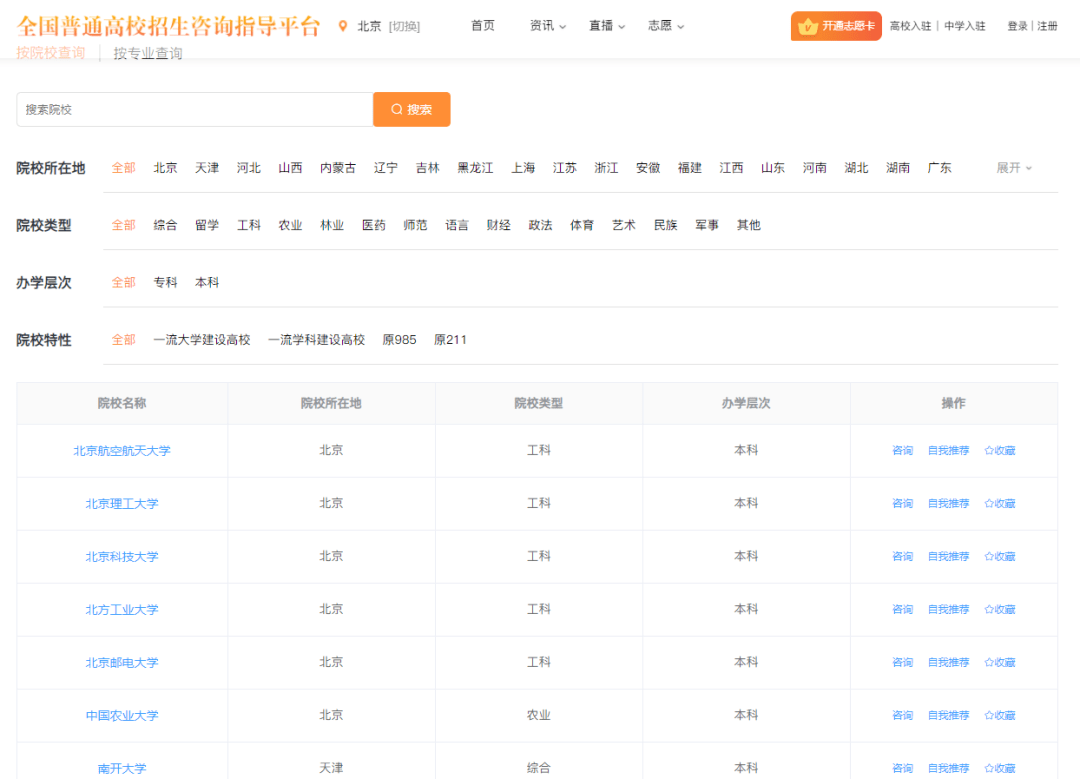Select the 原985 filter under 院校特性
The height and width of the screenshot is (779, 1080).
[x=398, y=339]
